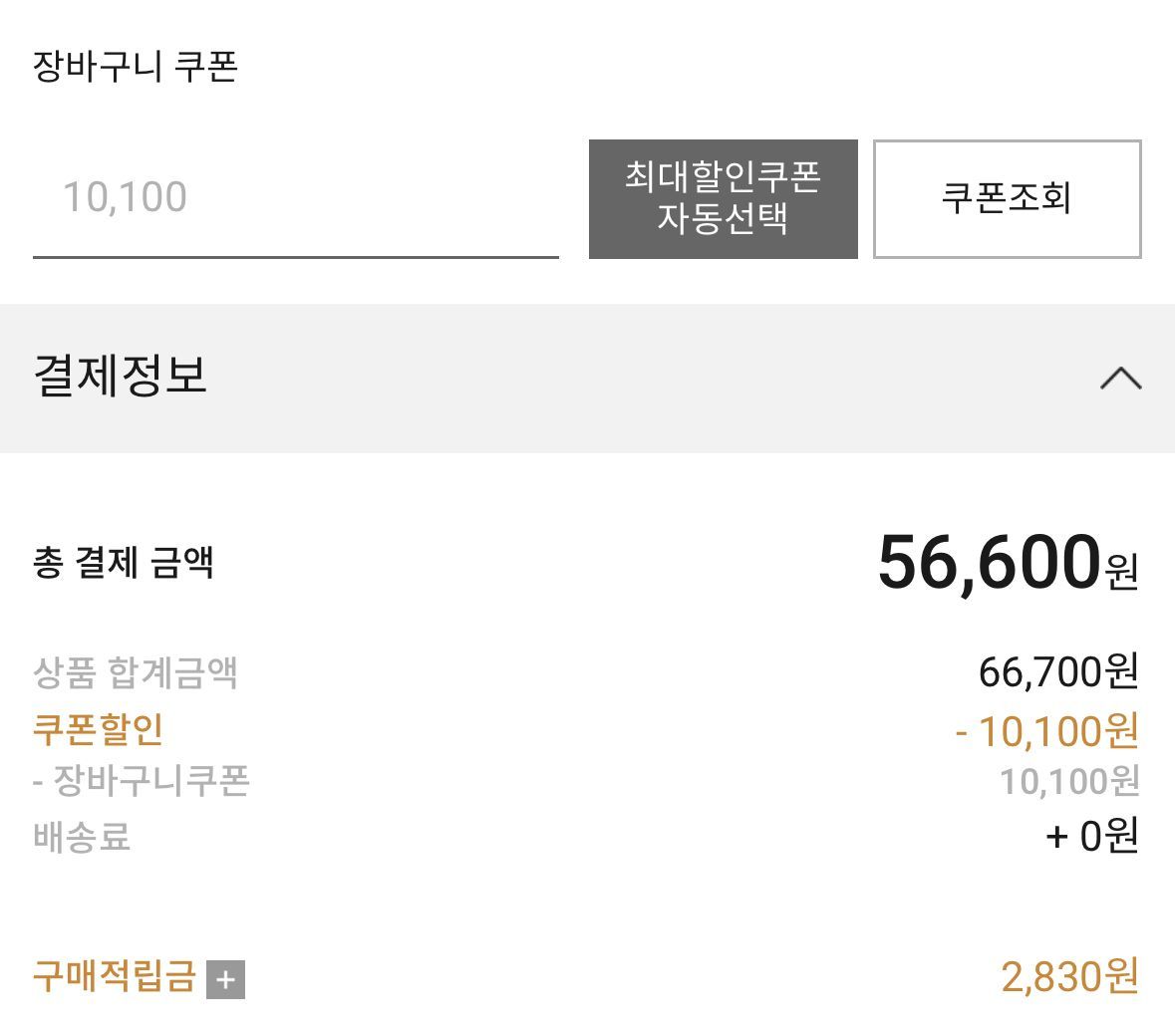Screen dimensions: 1175x1036
Task: Select the + 0원 shipping fee value
Action: pyautogui.click(x=1091, y=836)
